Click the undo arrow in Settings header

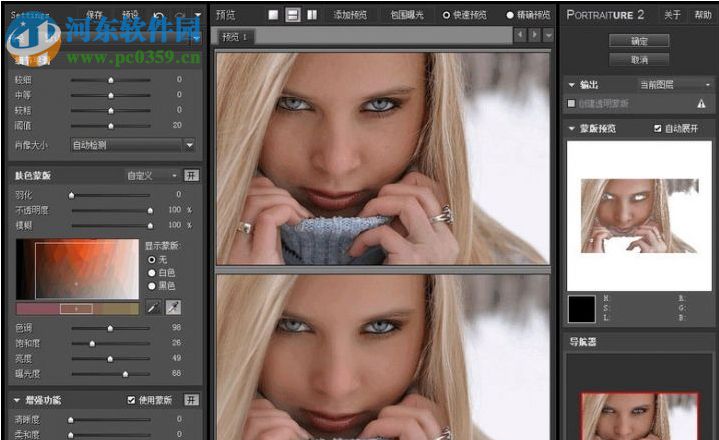(159, 16)
